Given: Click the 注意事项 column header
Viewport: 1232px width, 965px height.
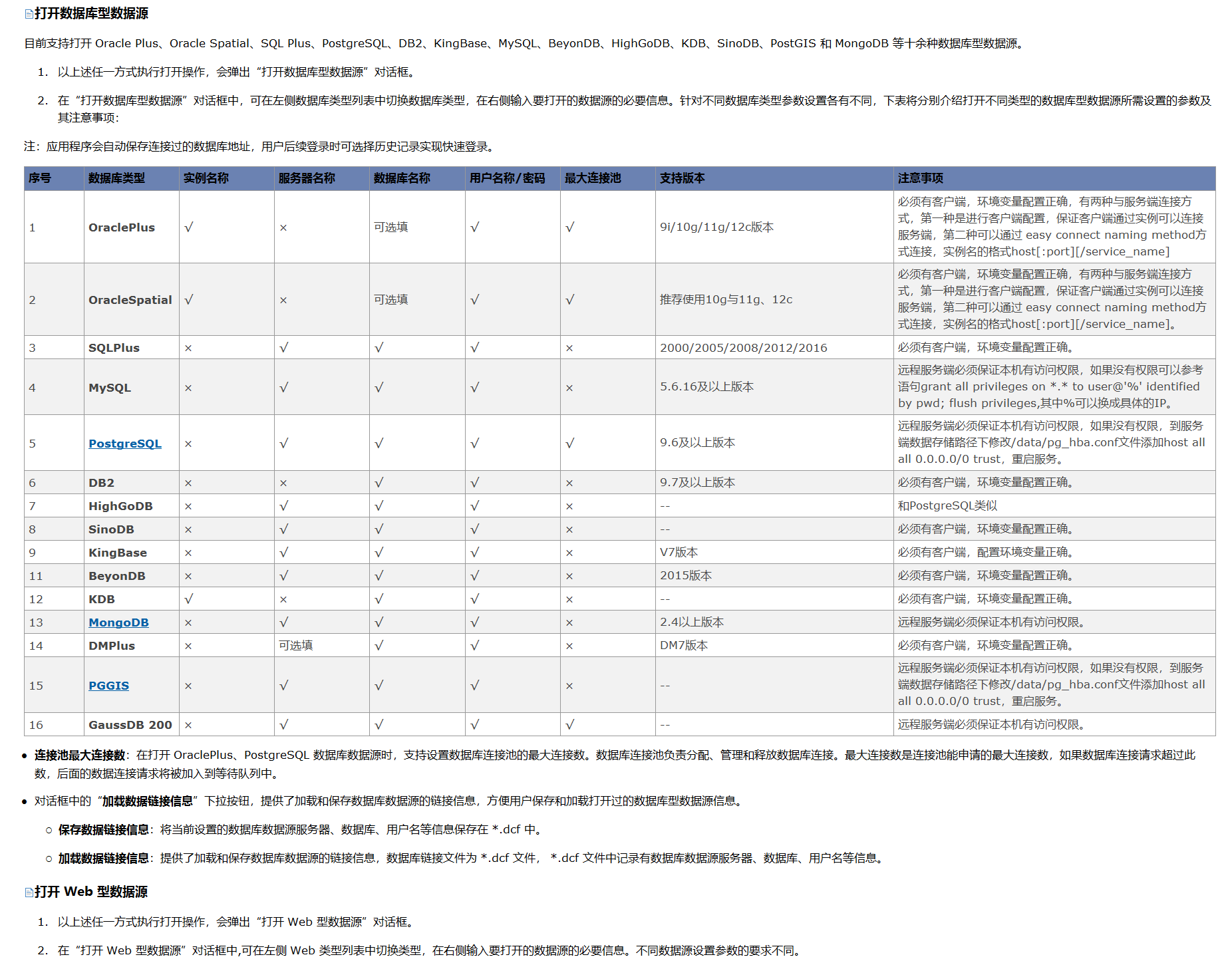Looking at the screenshot, I should 1054,178.
